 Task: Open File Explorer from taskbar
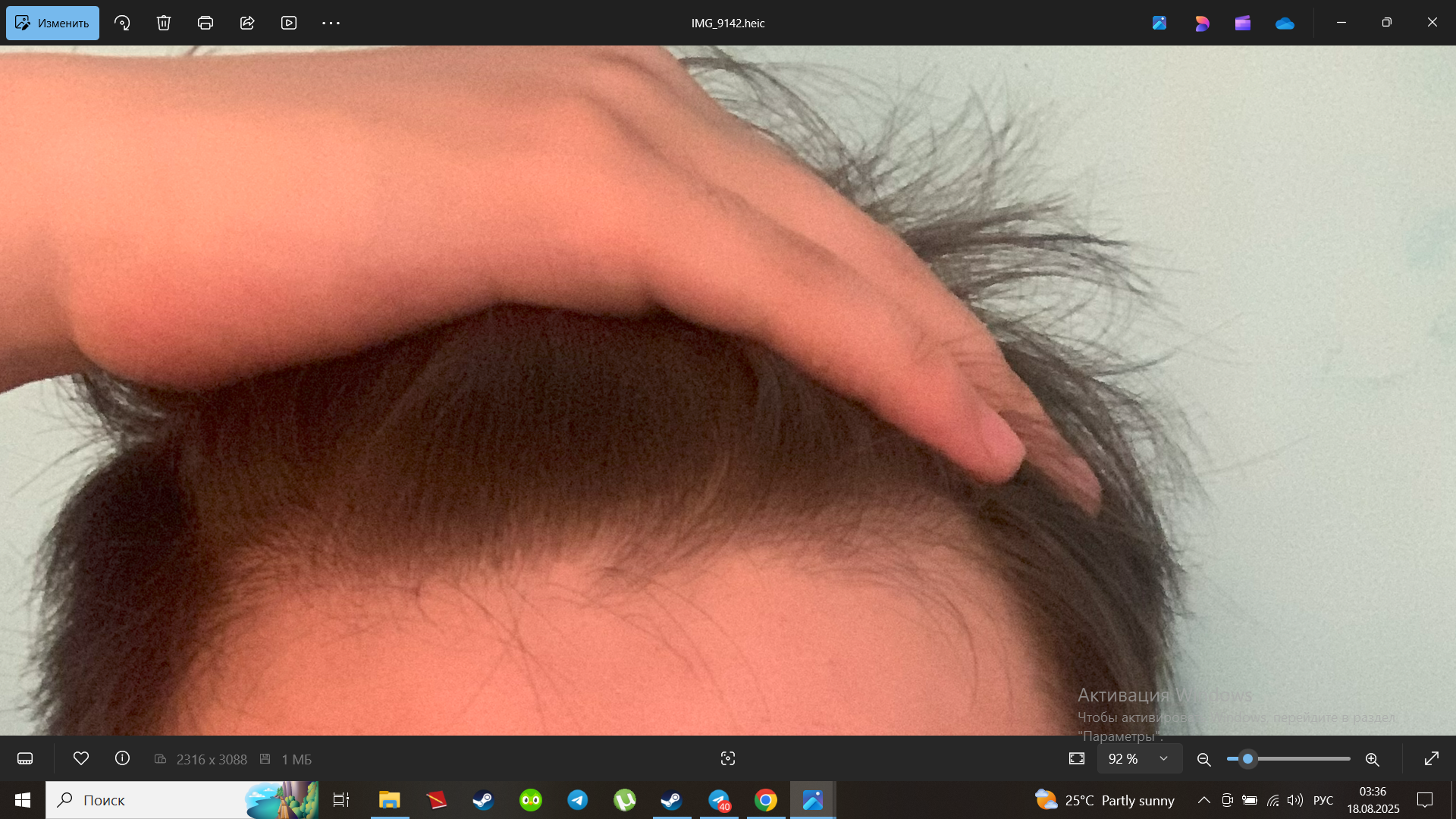390,800
